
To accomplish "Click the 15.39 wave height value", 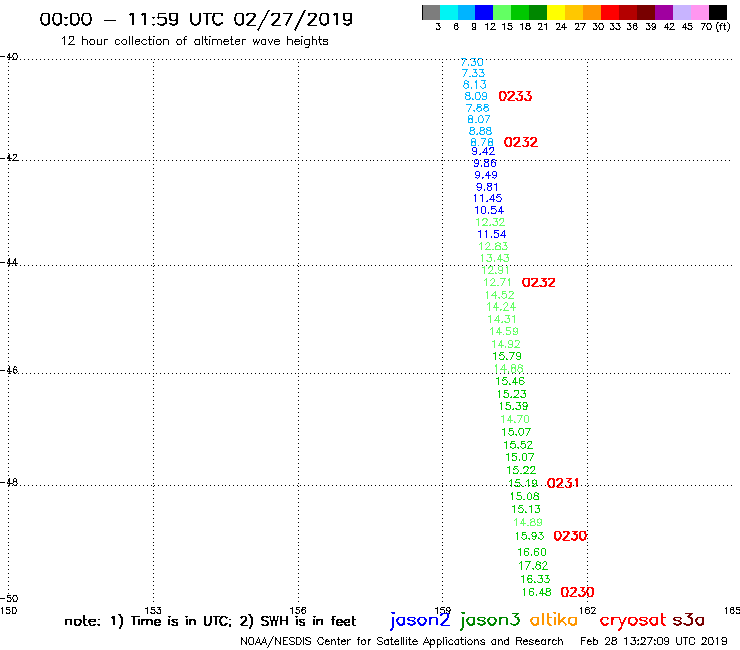I will click(513, 406).
